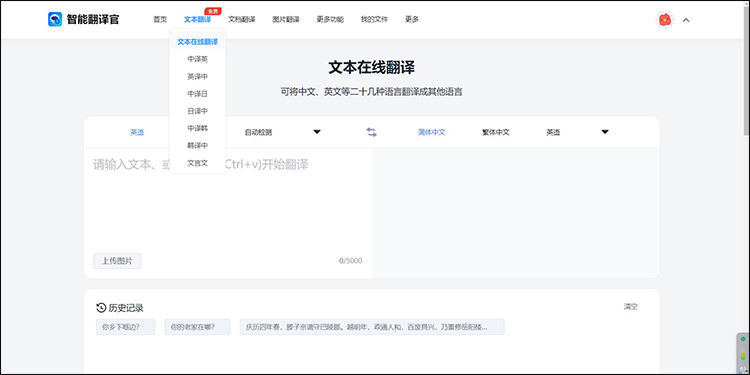Choose 自动检测 as source language

pos(258,132)
